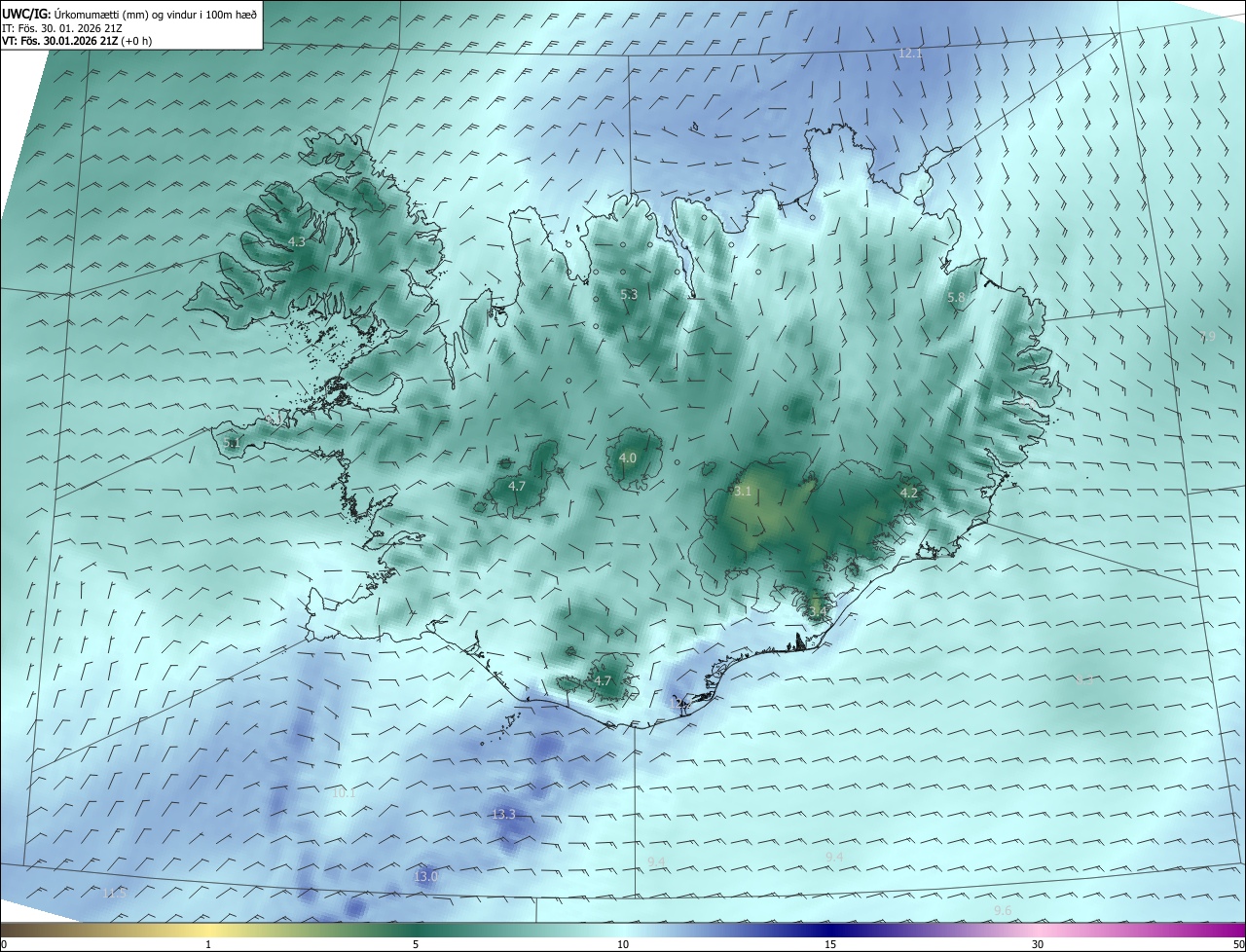Click the 3.4 value on Öræfajökull
1246x952 pixels.
point(818,610)
